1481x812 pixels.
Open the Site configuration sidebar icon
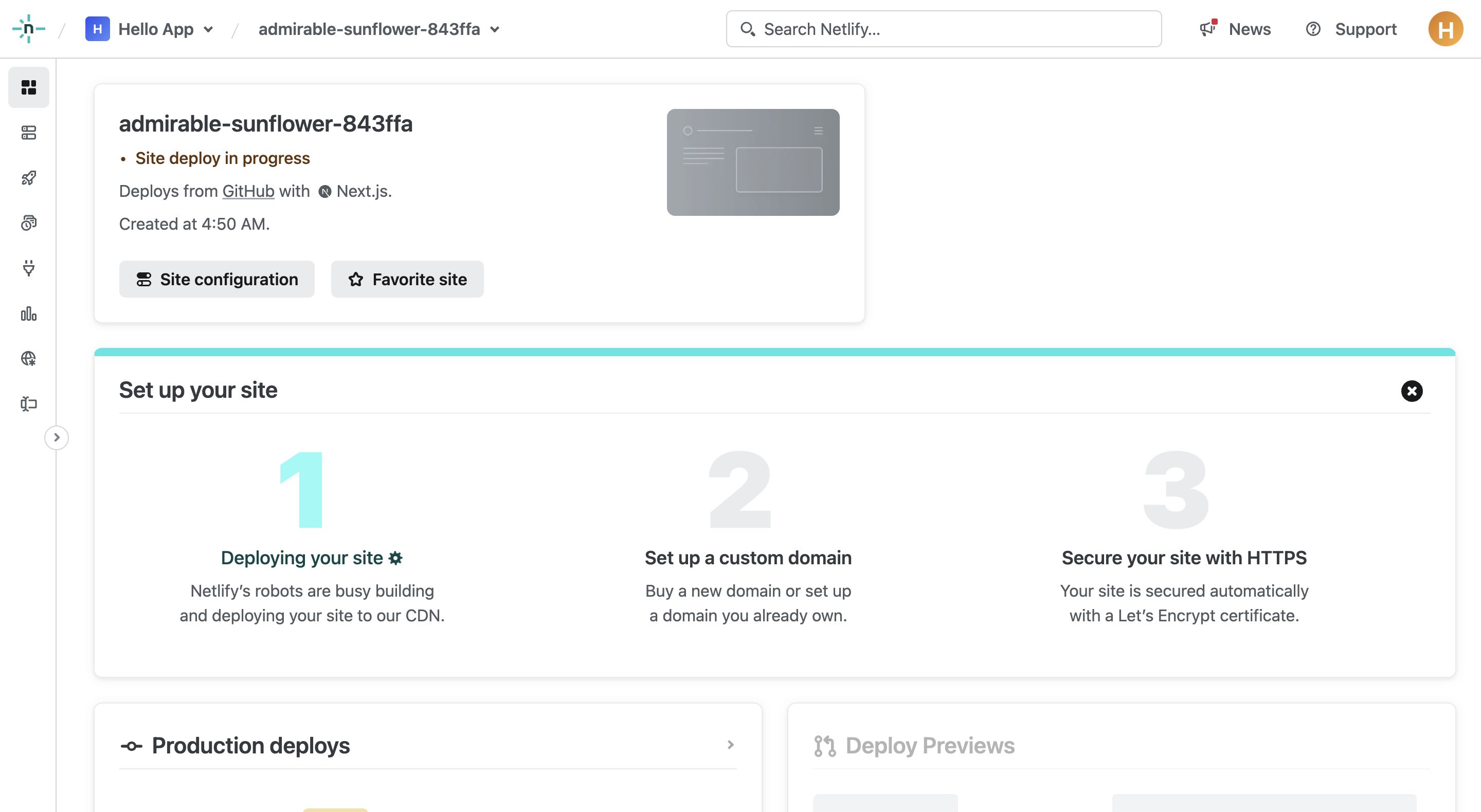pyautogui.click(x=29, y=133)
